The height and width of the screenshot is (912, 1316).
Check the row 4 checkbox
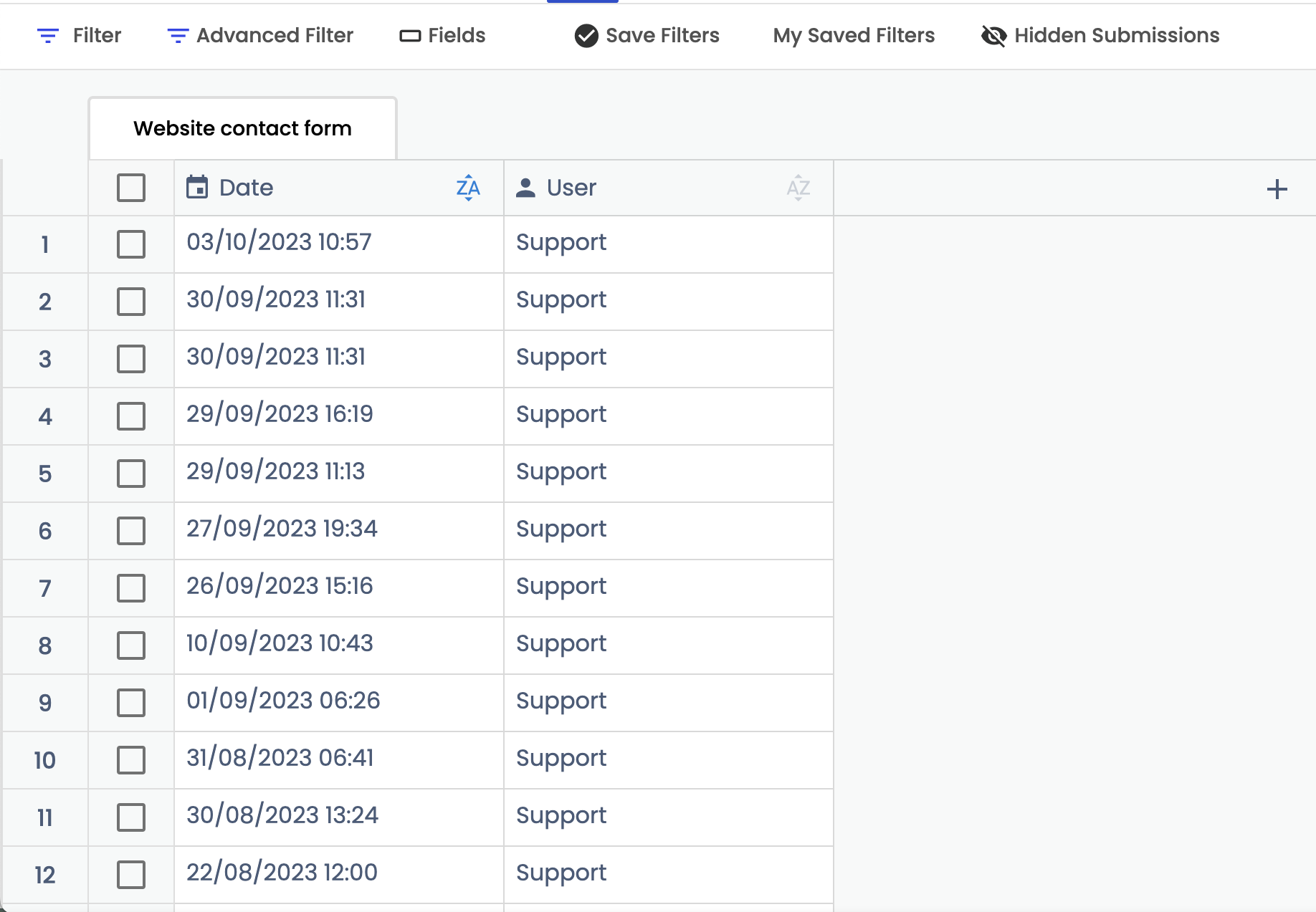pos(131,416)
